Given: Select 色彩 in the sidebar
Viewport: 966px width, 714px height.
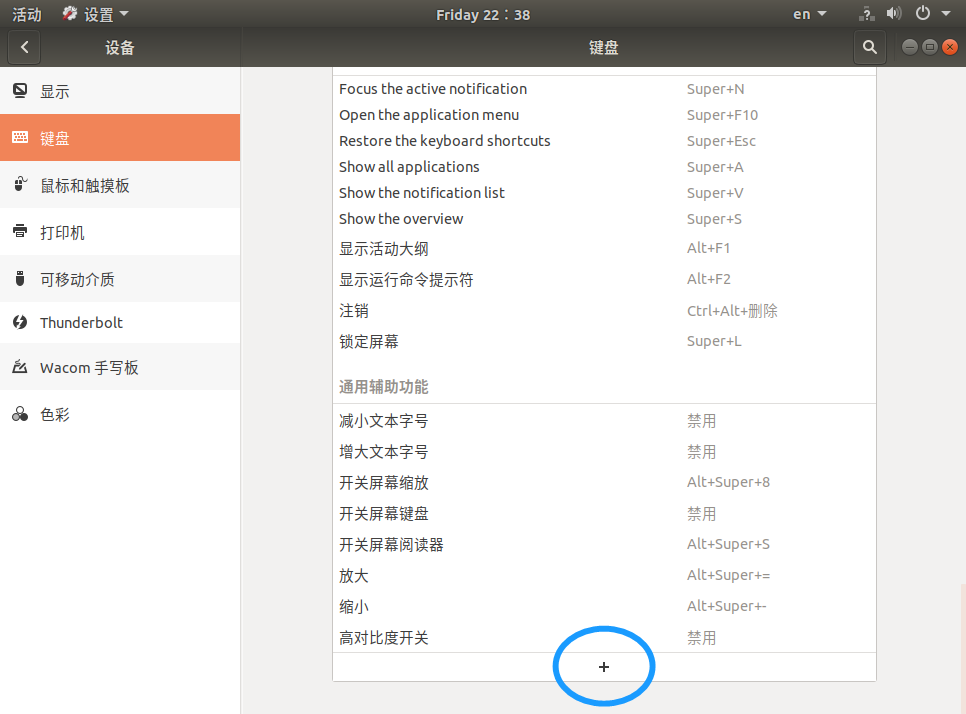Looking at the screenshot, I should point(120,414).
